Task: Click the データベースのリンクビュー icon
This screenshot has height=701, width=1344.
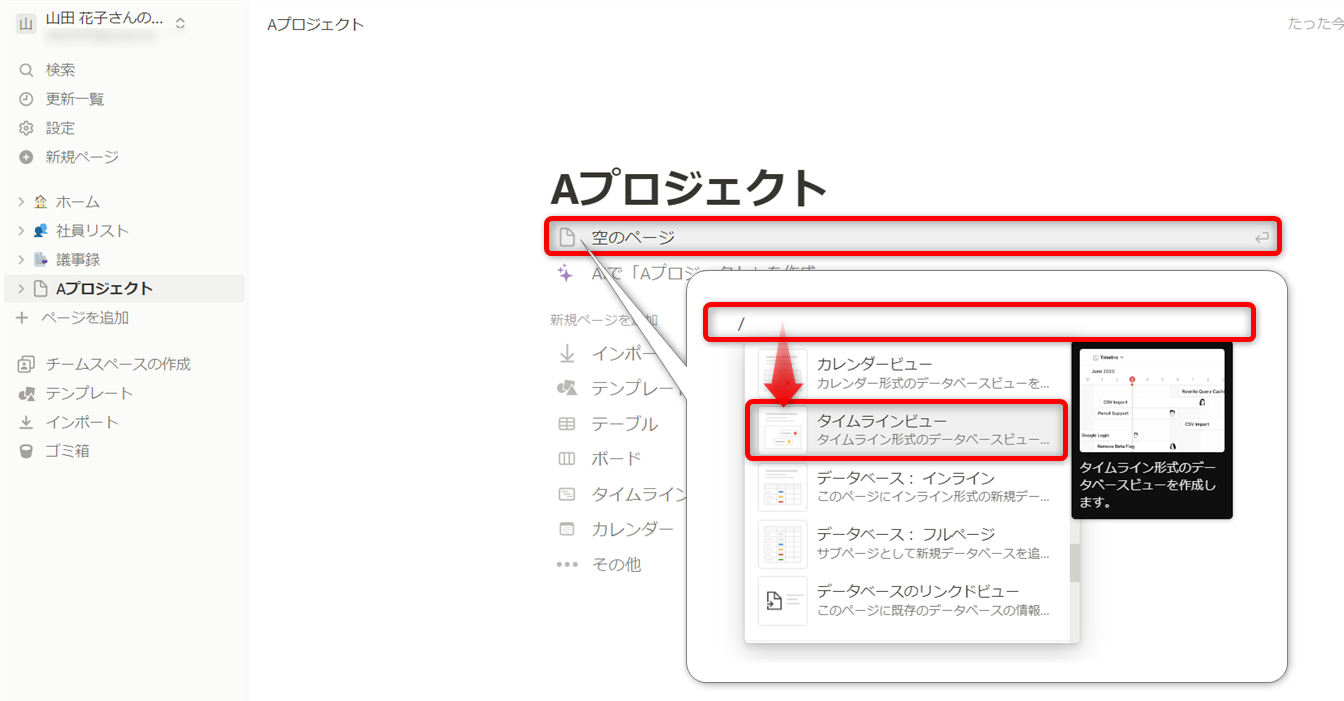Action: coord(783,601)
